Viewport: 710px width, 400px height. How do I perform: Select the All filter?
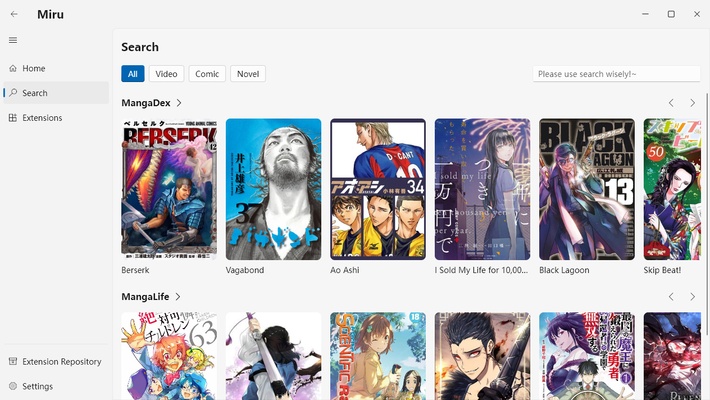tap(133, 74)
